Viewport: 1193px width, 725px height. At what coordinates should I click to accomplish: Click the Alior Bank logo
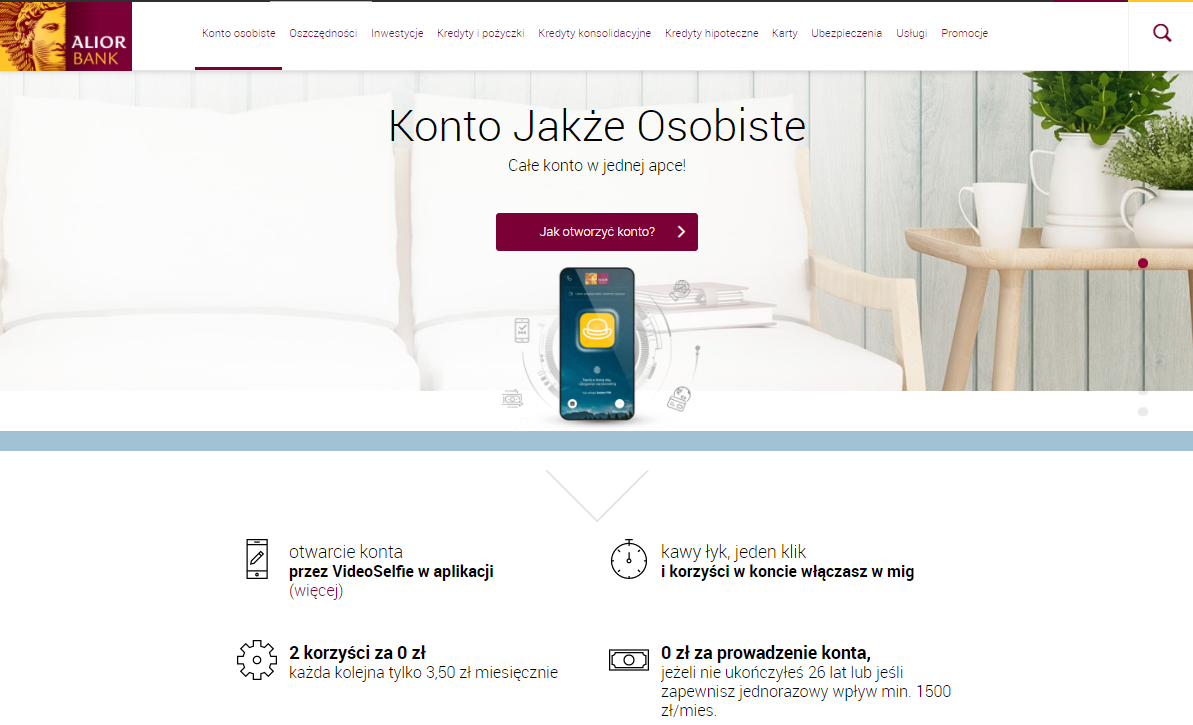pos(66,37)
